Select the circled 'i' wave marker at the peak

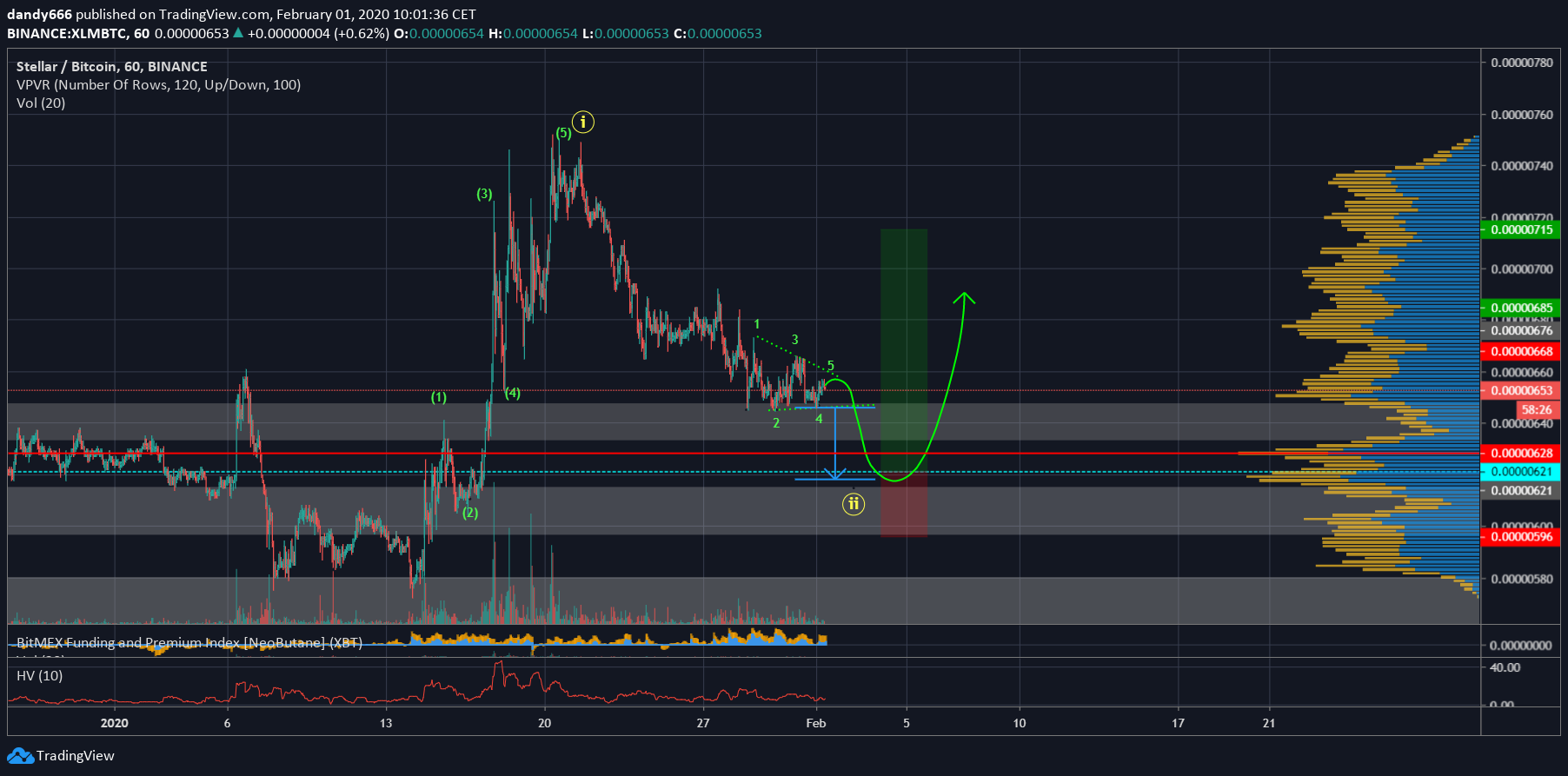[x=583, y=122]
